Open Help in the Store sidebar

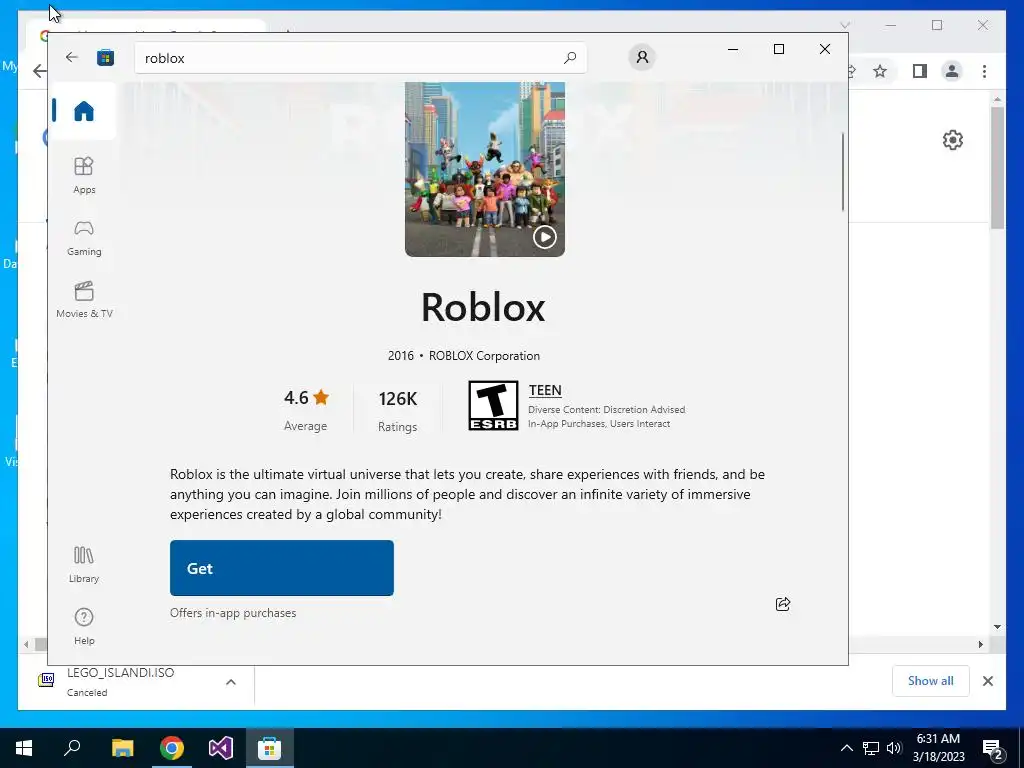(84, 626)
